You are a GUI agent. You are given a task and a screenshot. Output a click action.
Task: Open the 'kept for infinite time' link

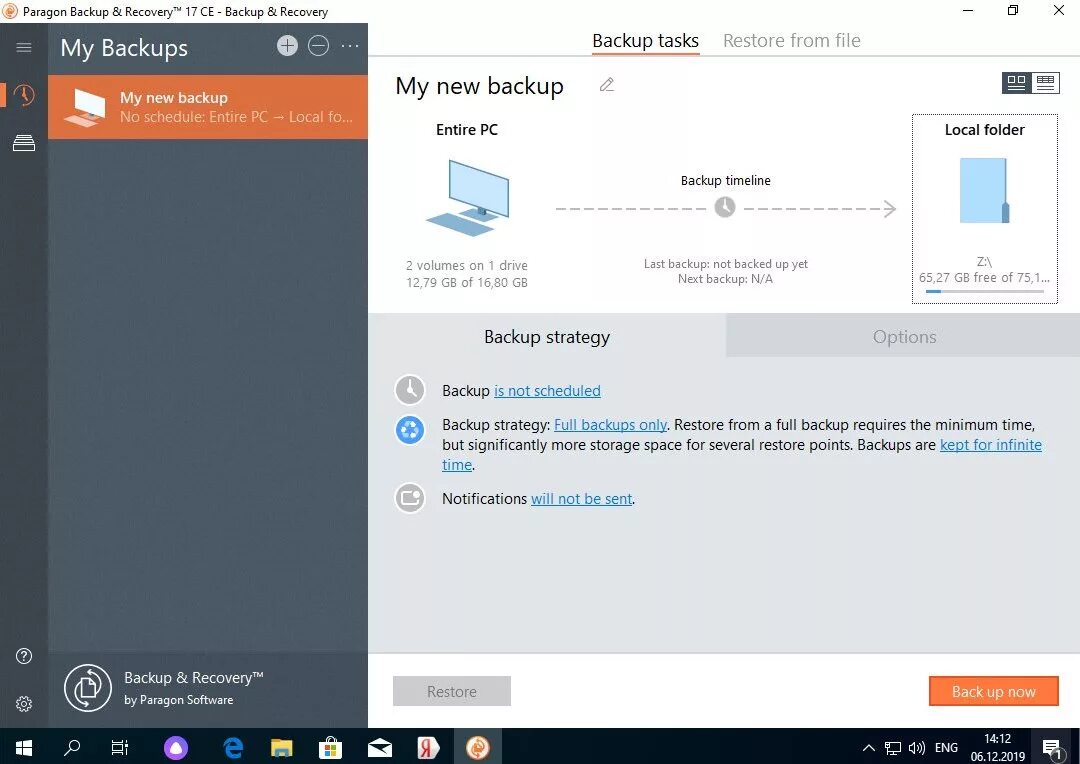990,445
